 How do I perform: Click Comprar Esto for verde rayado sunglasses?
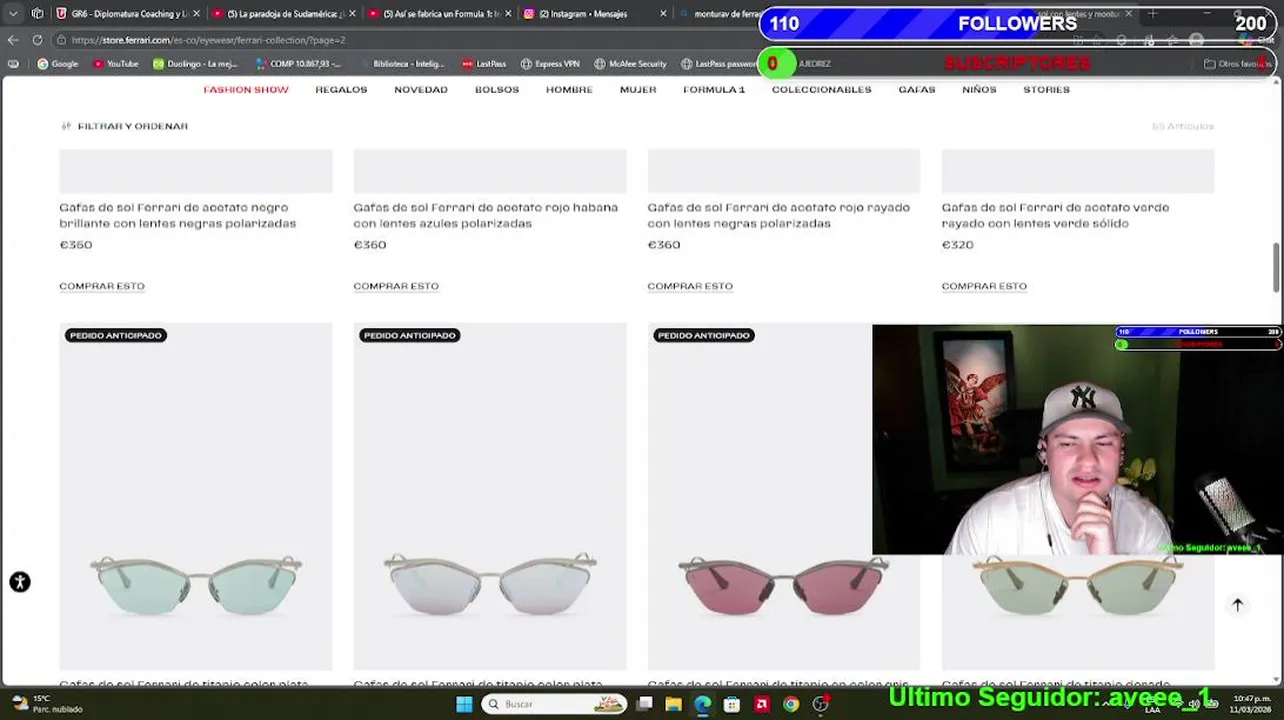tap(984, 286)
